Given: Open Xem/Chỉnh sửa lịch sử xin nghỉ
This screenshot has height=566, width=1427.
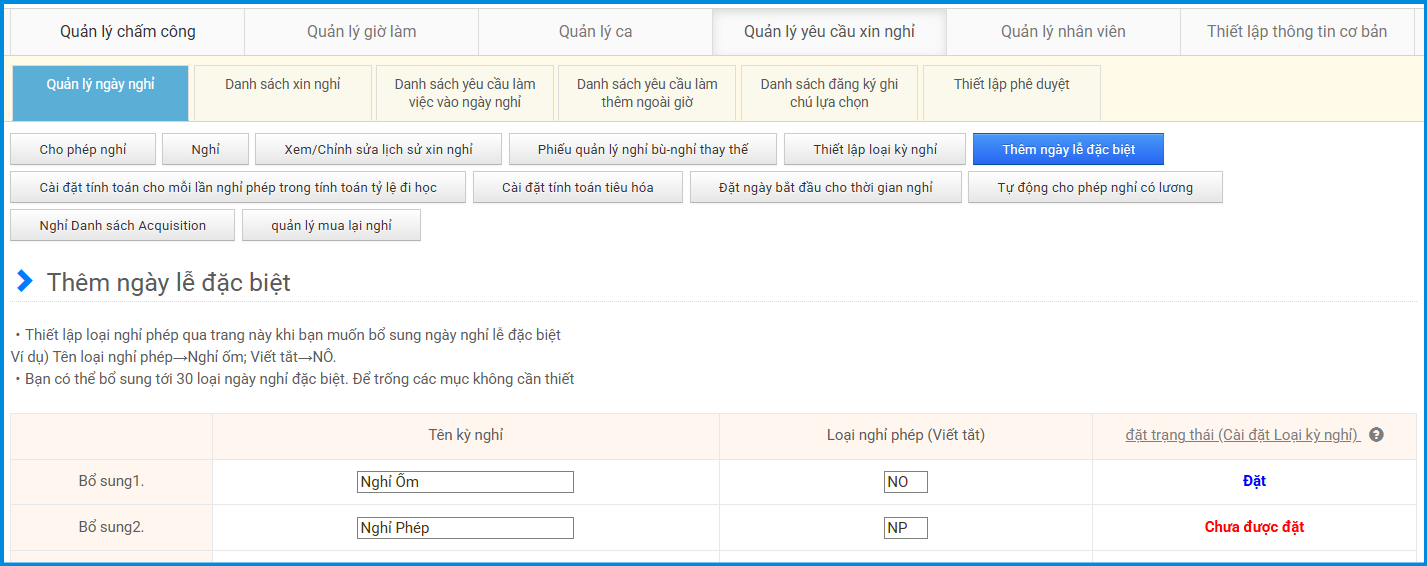Looking at the screenshot, I should click(x=378, y=149).
